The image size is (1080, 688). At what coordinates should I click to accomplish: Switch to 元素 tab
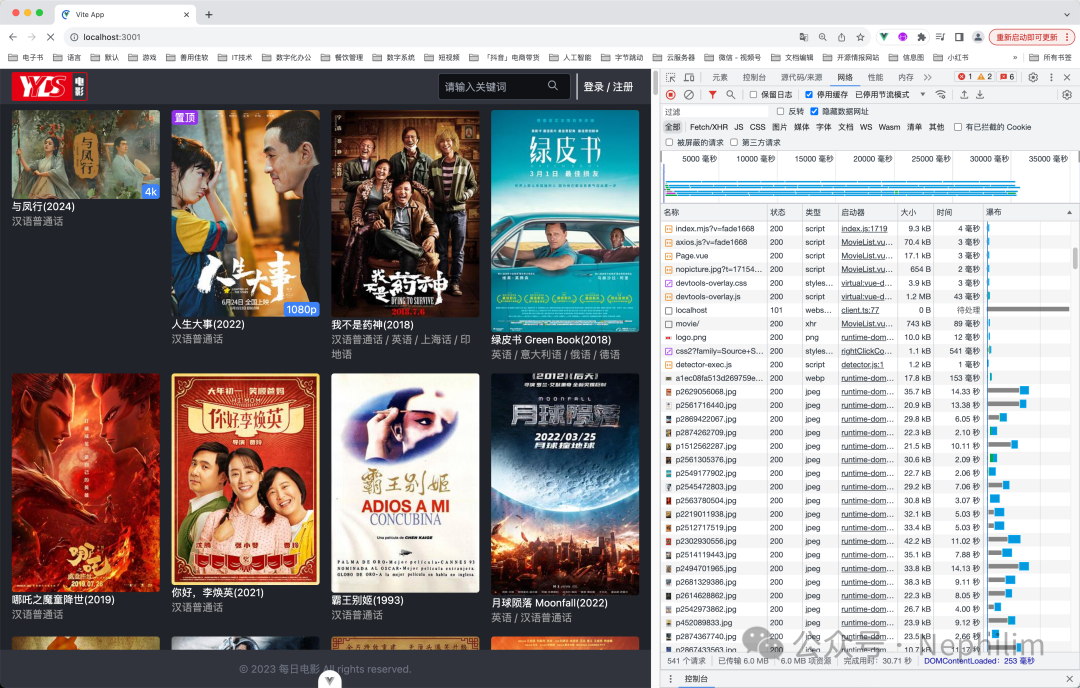click(720, 77)
